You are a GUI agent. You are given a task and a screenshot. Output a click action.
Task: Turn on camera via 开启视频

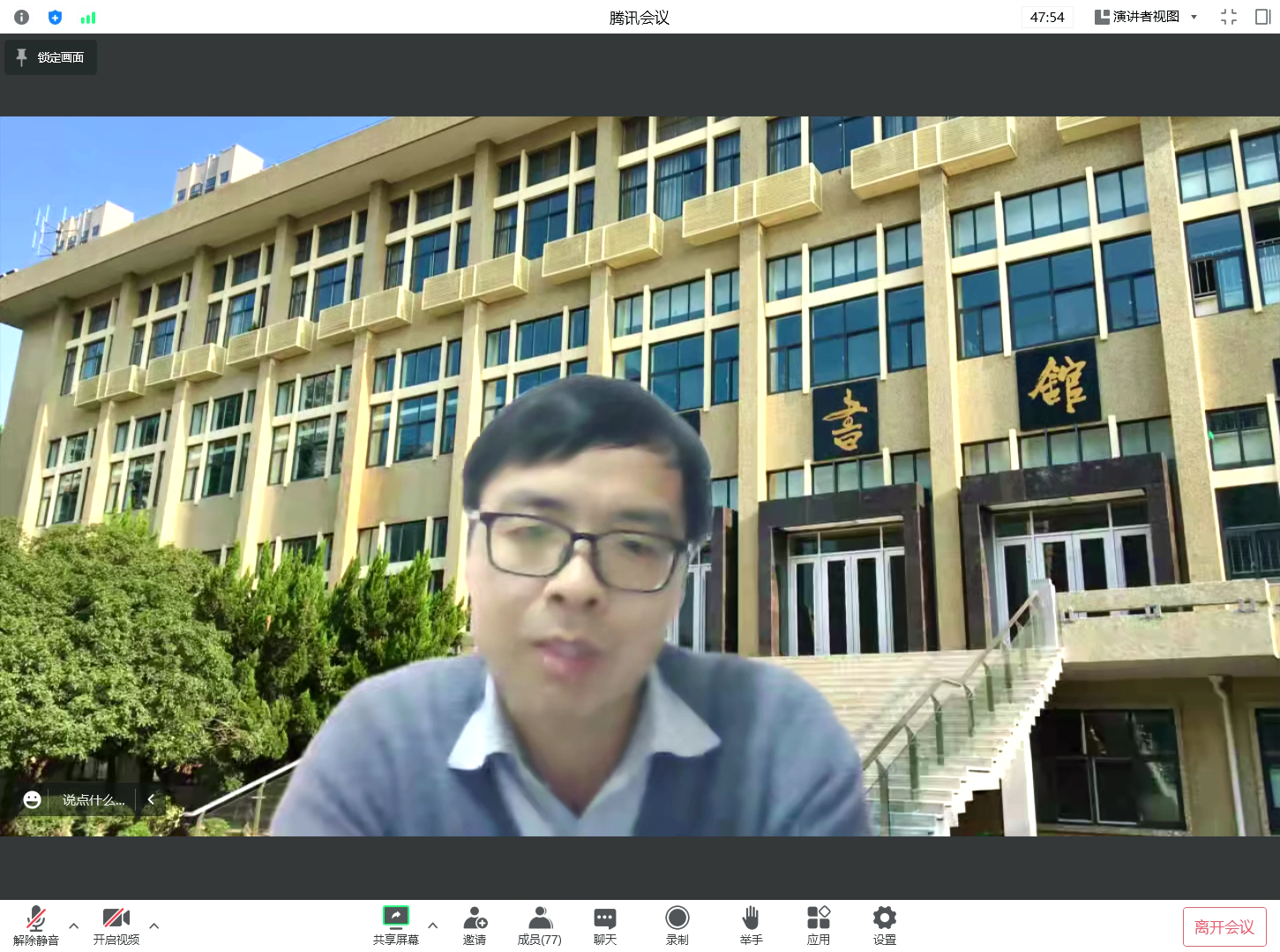(x=116, y=925)
